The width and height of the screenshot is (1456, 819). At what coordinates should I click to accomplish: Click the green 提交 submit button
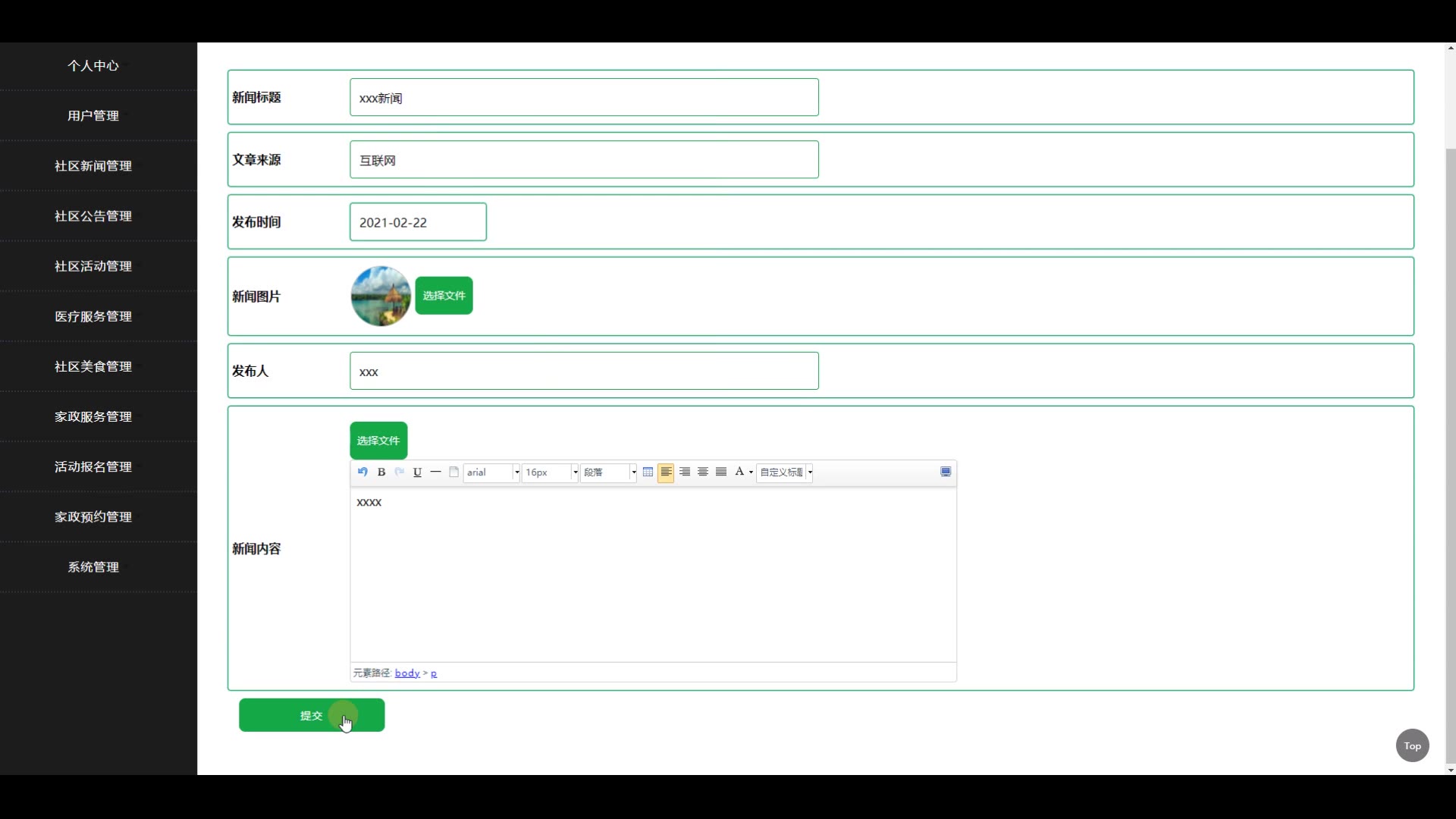point(312,715)
